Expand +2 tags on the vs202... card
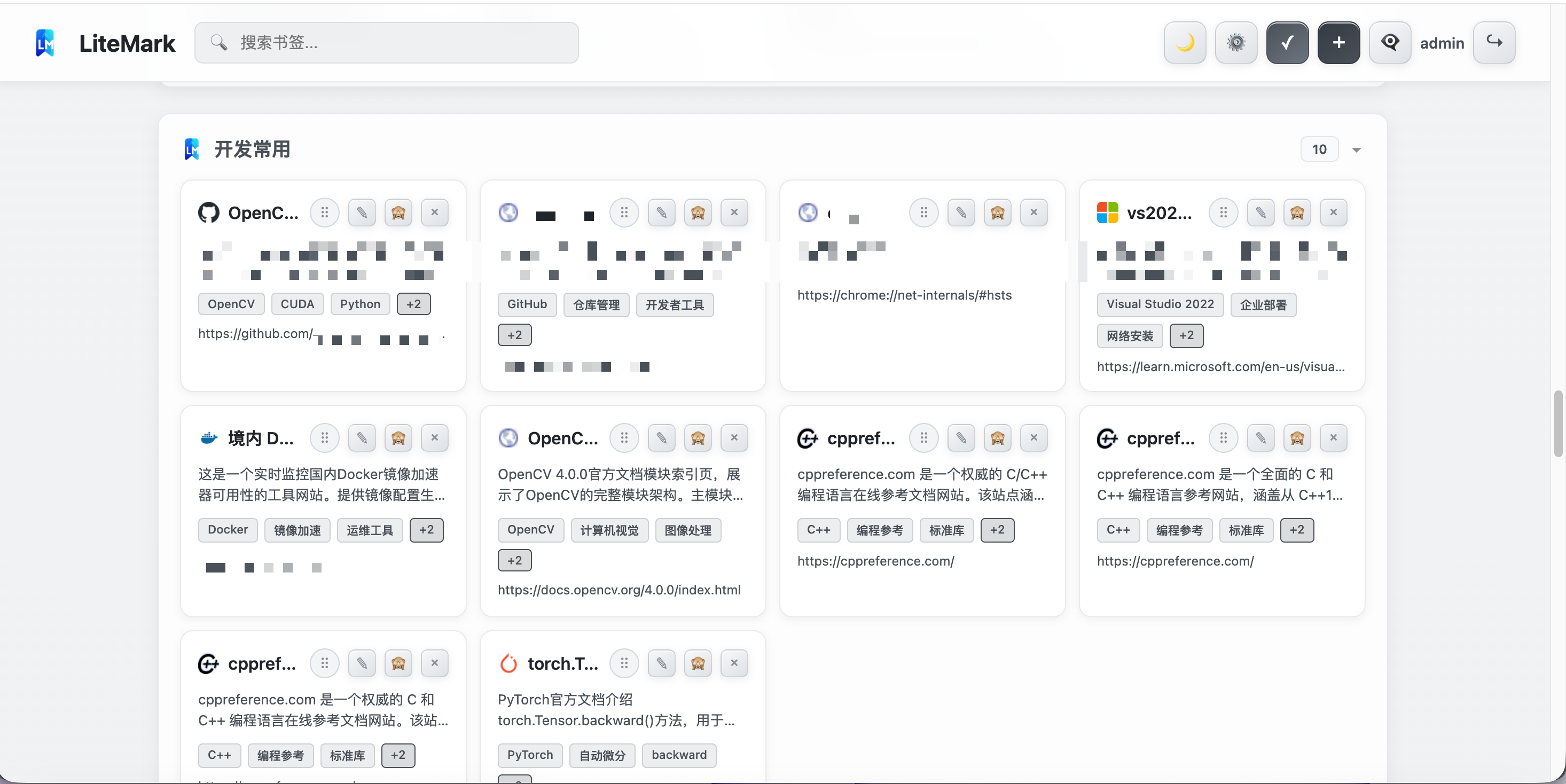 pos(1186,336)
